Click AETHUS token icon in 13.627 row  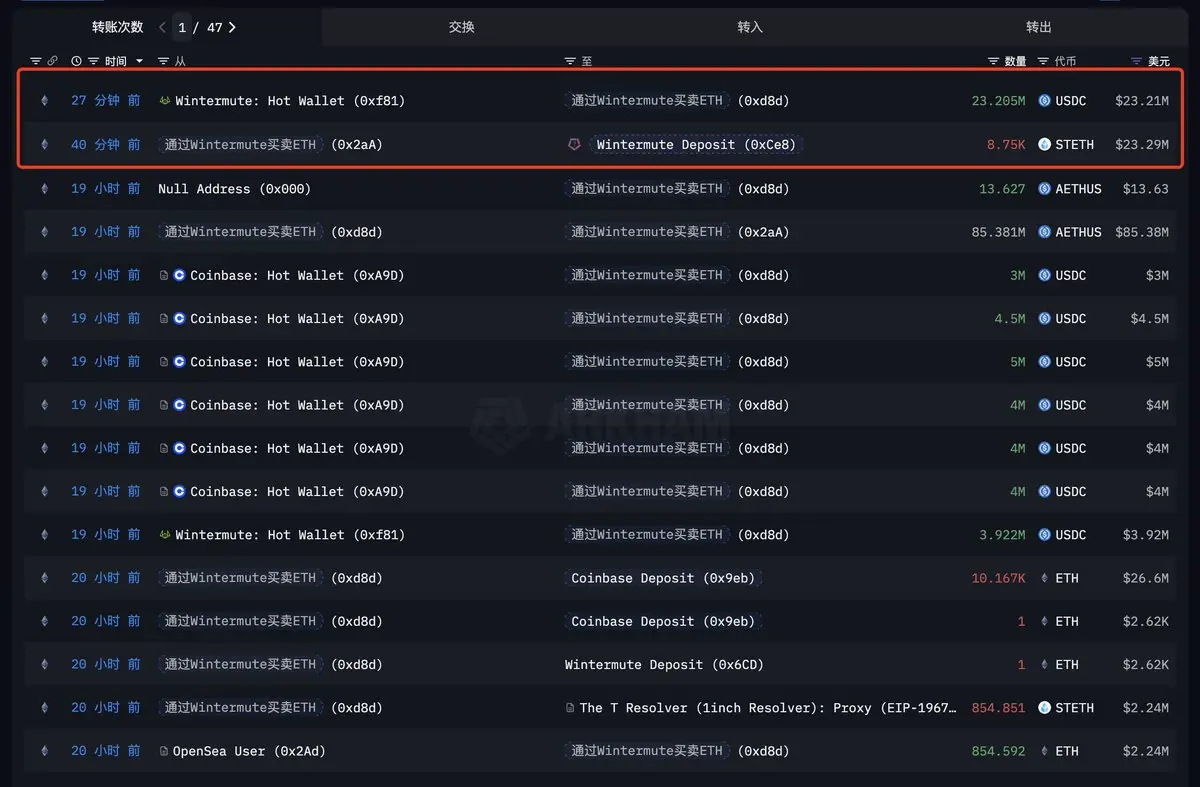pyautogui.click(x=1045, y=189)
